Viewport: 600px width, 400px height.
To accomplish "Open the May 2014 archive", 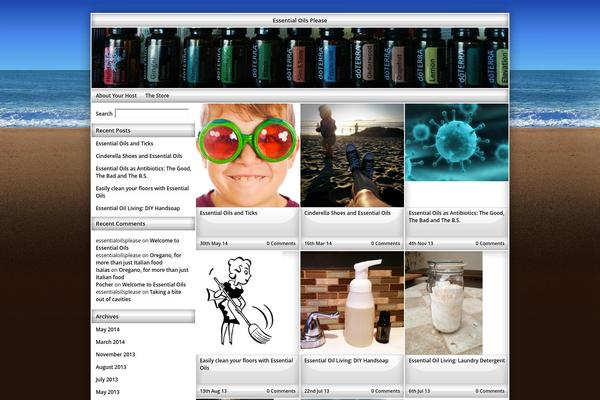I will coord(108,330).
